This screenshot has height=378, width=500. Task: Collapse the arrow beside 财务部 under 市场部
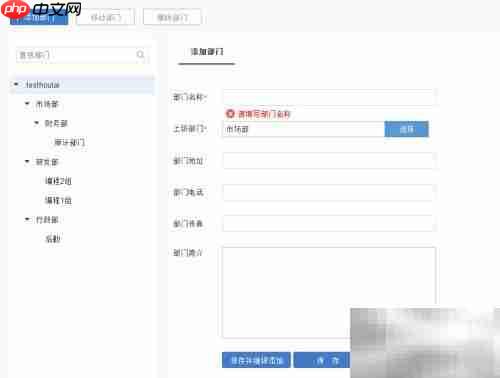pos(37,123)
